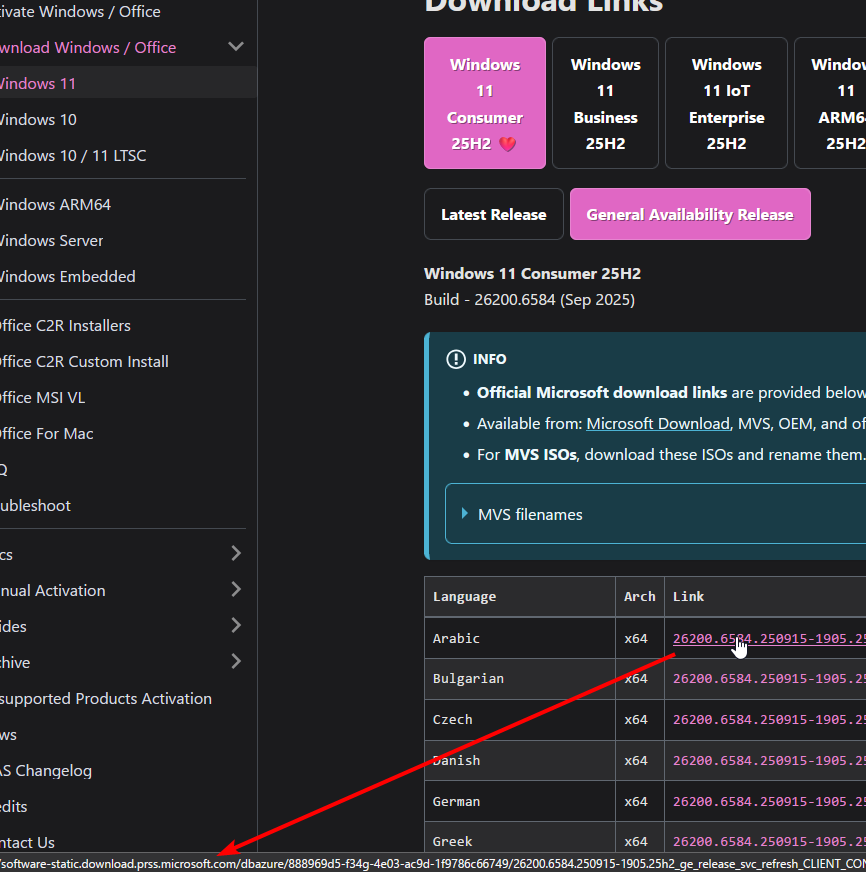Click the Language column header
Screen dimensions: 866x872
tap(519, 597)
